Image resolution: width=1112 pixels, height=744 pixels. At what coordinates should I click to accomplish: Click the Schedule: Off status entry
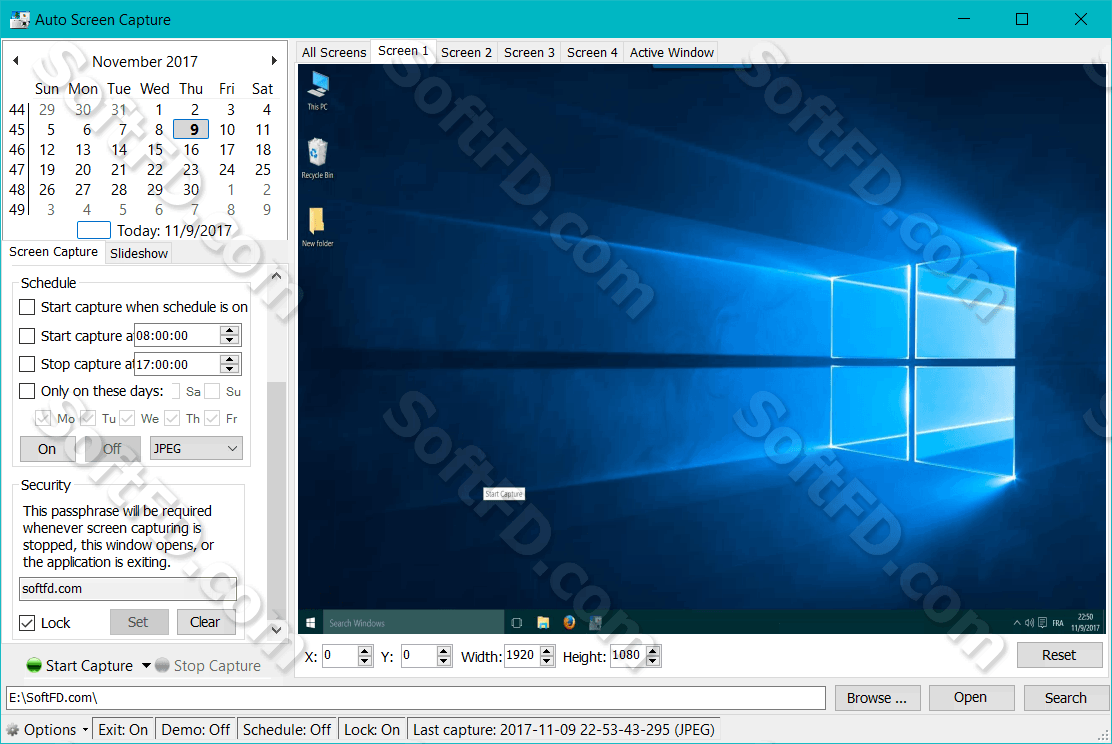[287, 730]
